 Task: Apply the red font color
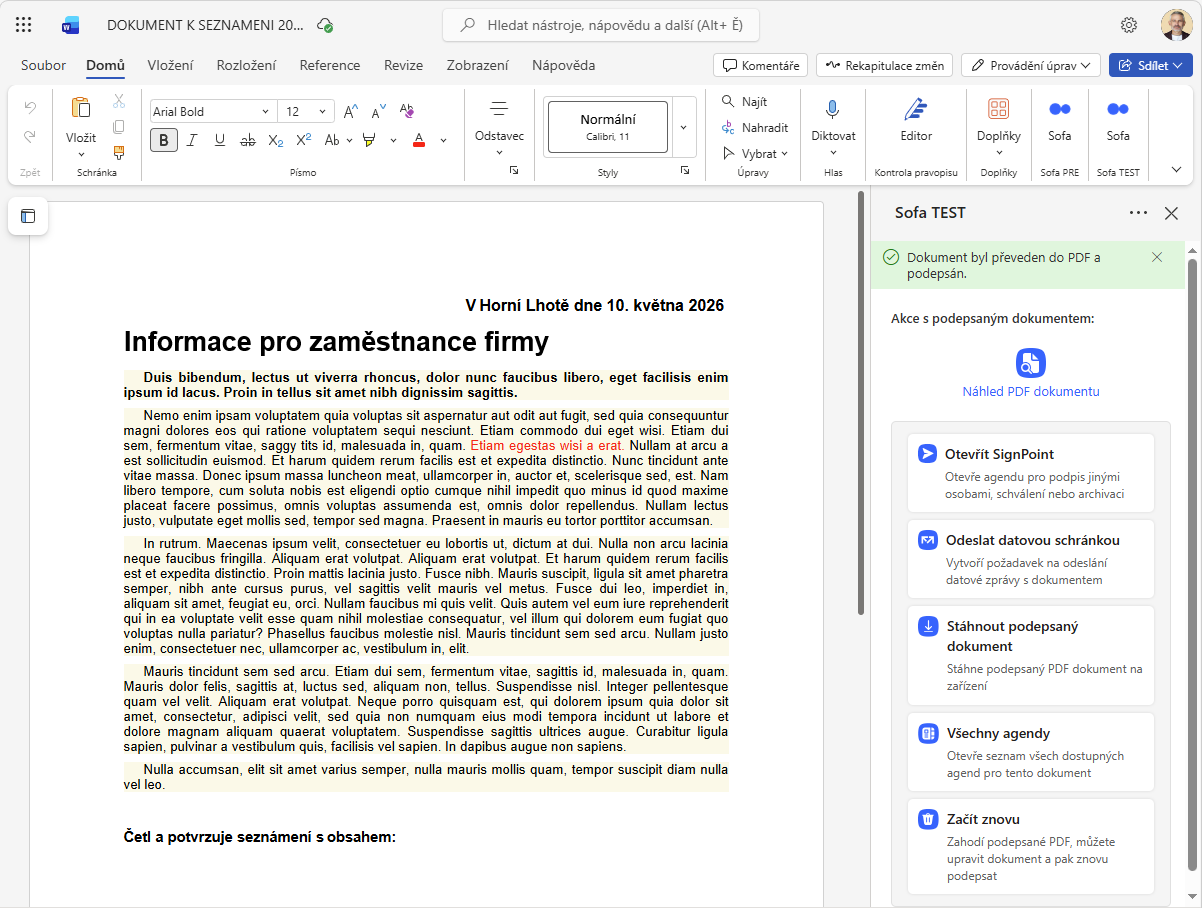pos(419,140)
